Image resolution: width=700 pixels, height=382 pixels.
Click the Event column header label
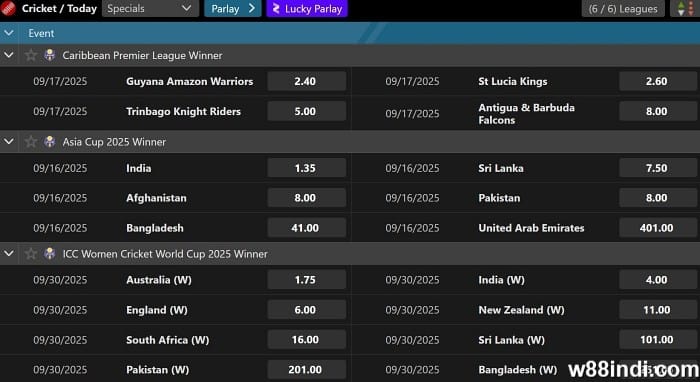point(41,33)
